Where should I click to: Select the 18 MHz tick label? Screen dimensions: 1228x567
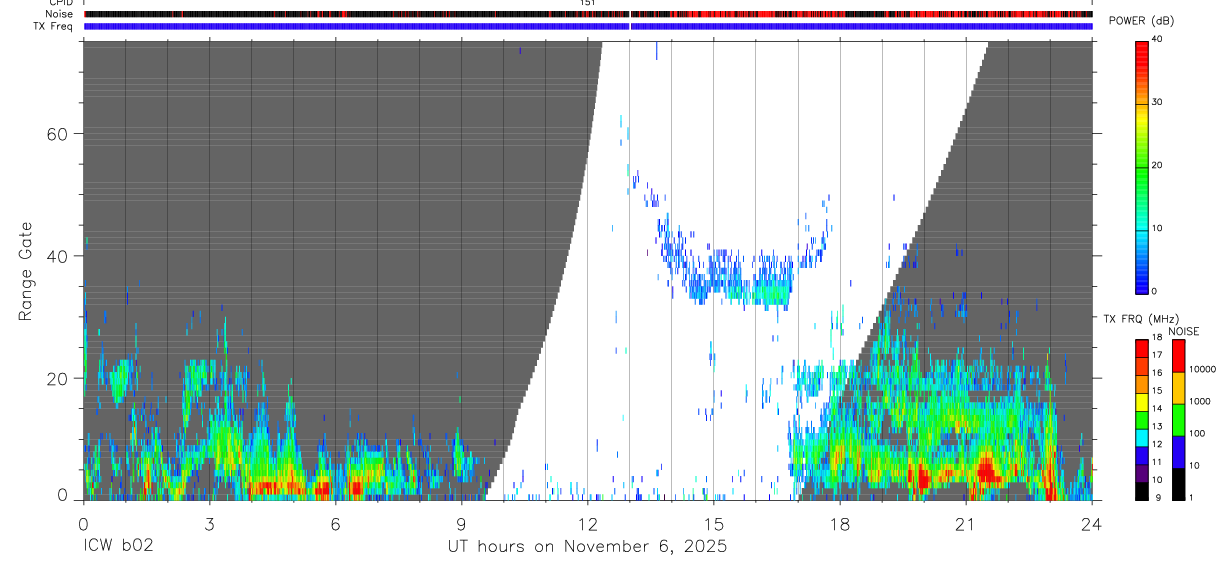click(1156, 338)
